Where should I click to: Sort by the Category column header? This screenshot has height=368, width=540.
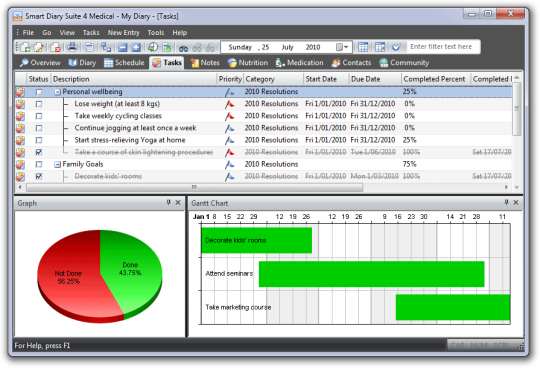[274, 79]
